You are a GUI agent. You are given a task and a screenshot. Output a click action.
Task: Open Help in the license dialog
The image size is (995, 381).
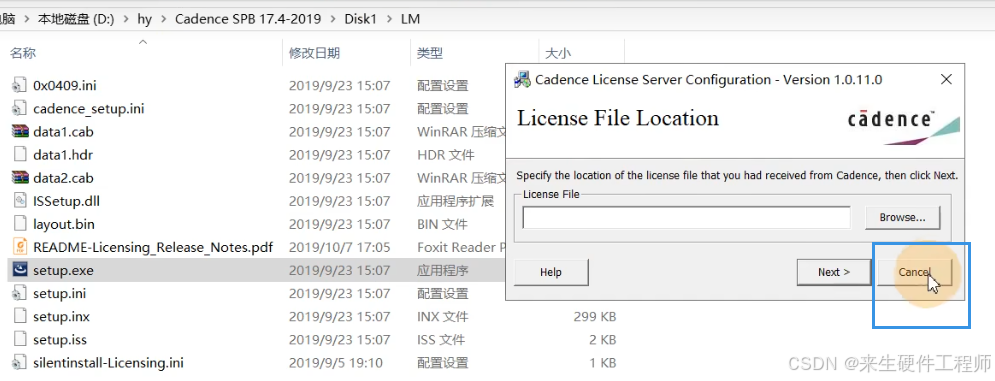[551, 272]
